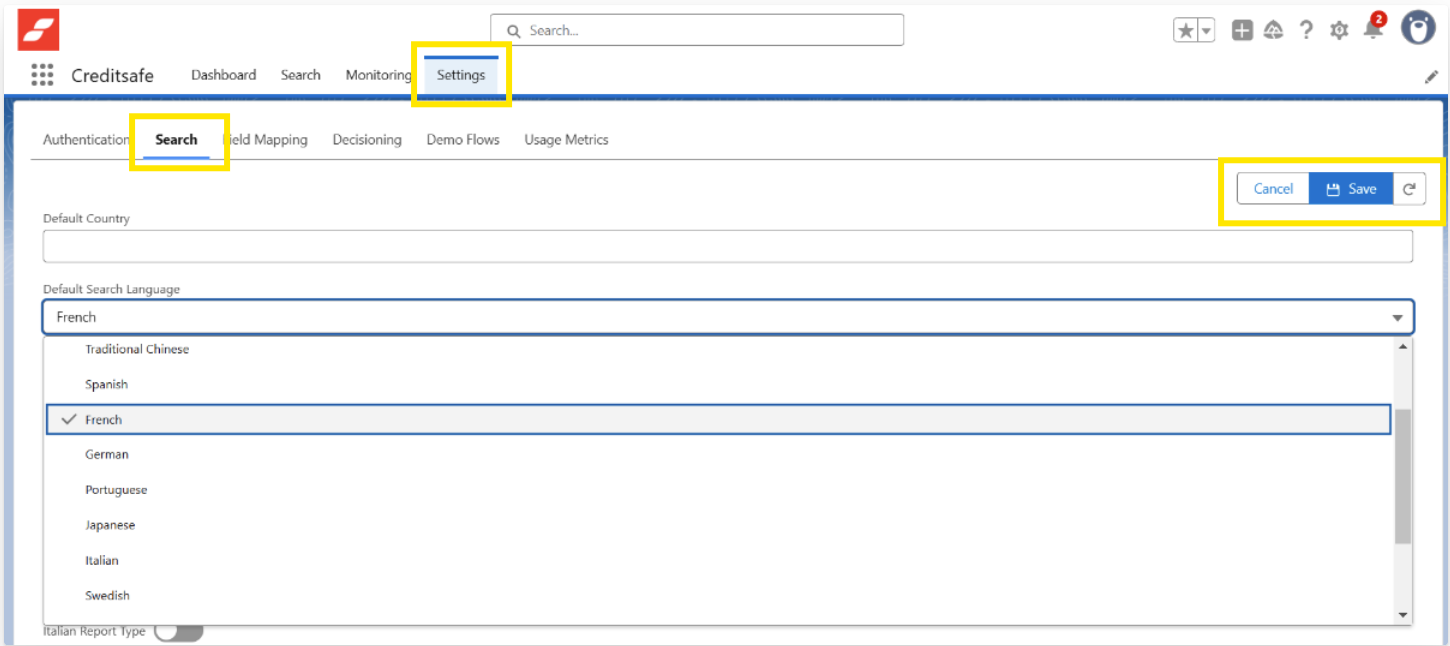
Task: Choose Italian from the language list
Action: pos(718,560)
